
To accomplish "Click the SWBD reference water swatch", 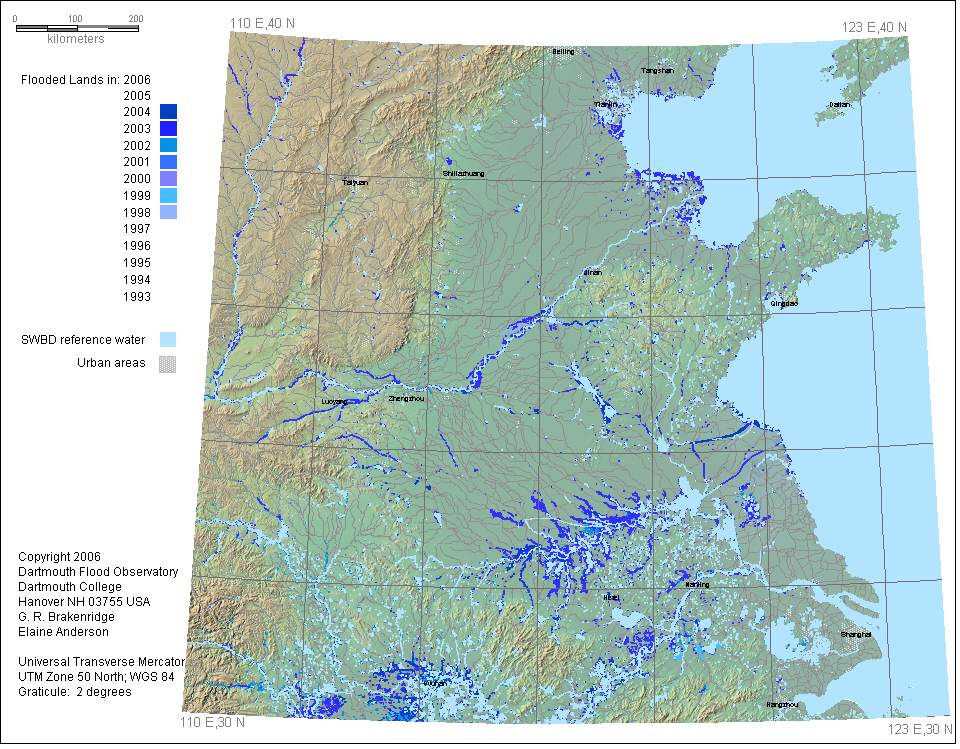I will point(168,340).
